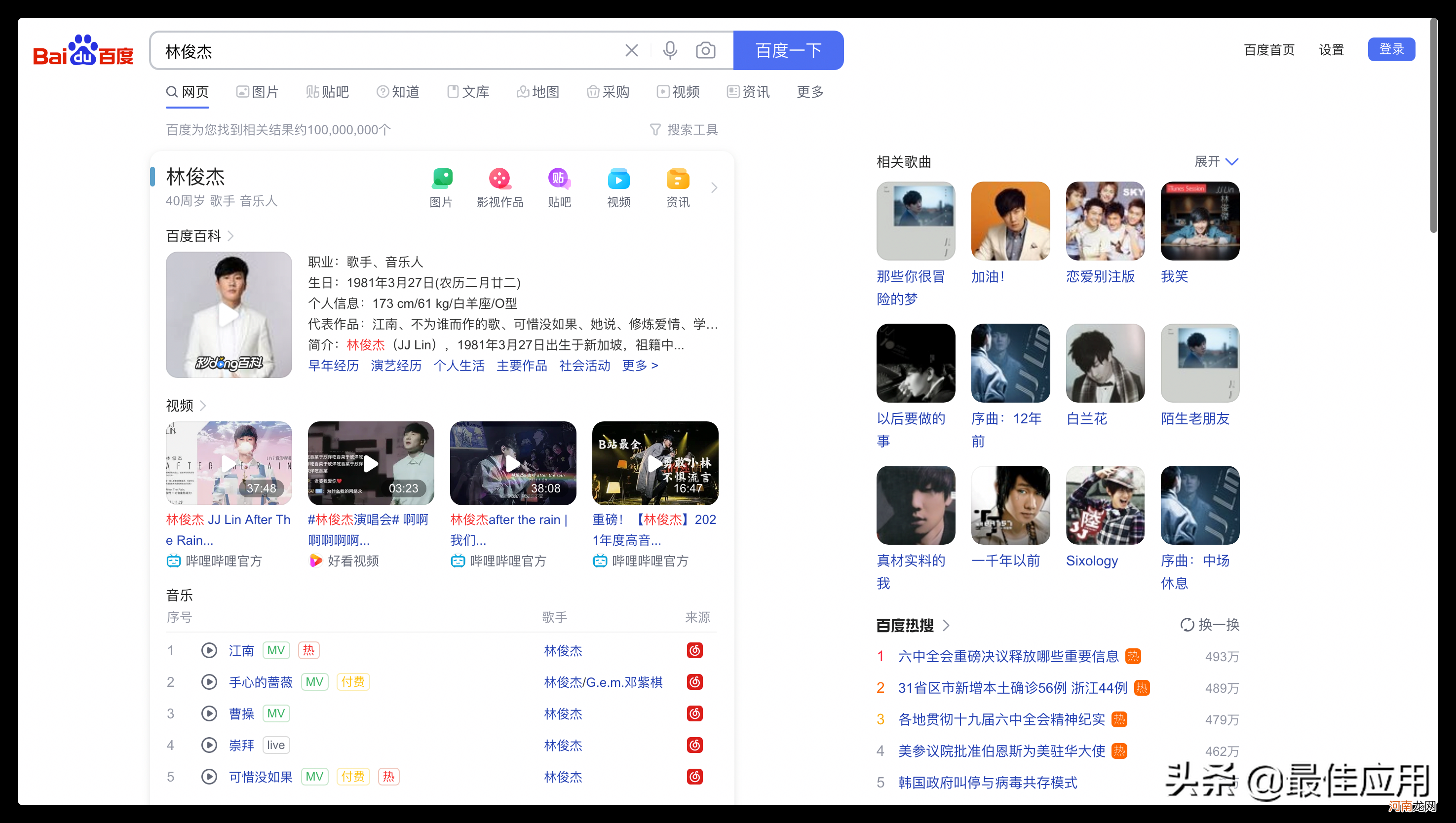
Task: Switch to the 文库 tab
Action: pos(467,92)
